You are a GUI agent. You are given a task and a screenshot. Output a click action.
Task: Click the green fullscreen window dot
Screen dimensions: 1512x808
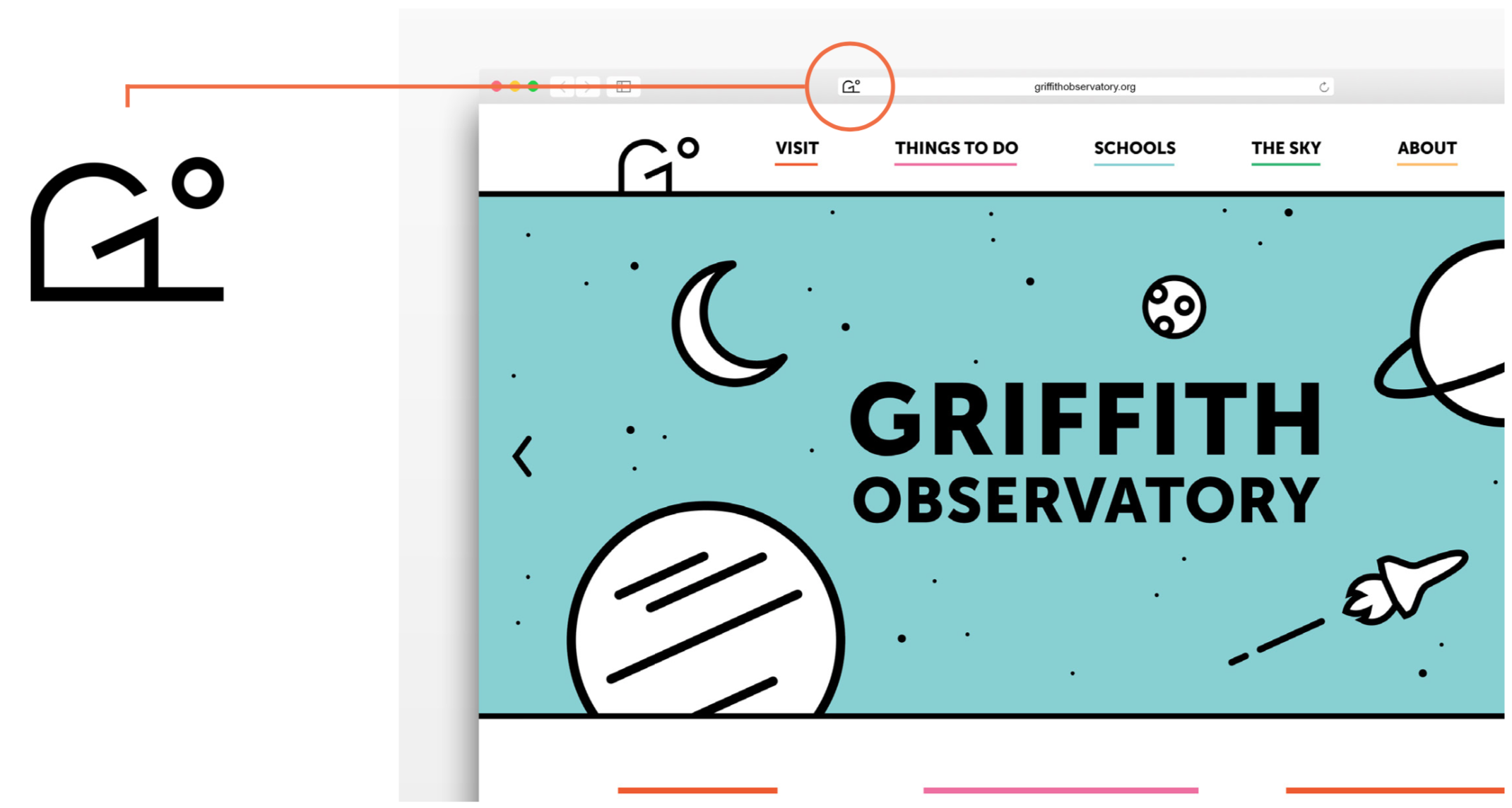click(533, 86)
